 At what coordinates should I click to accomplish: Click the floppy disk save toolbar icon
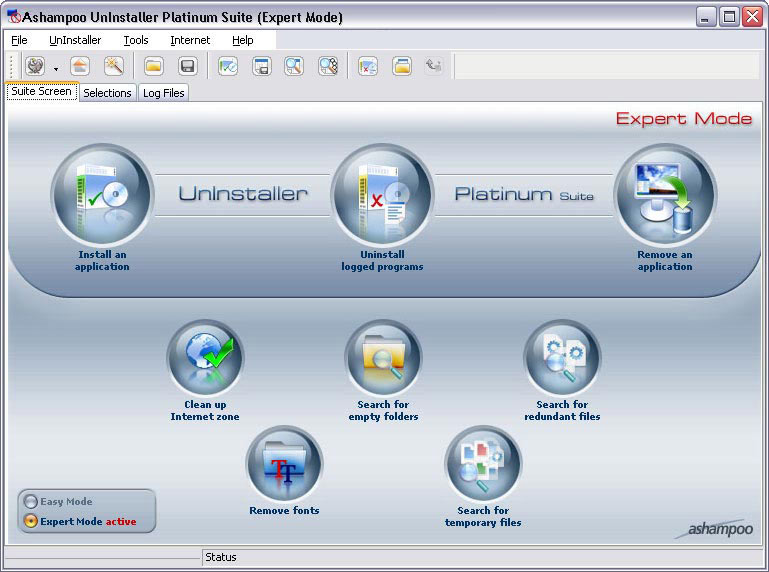[188, 66]
